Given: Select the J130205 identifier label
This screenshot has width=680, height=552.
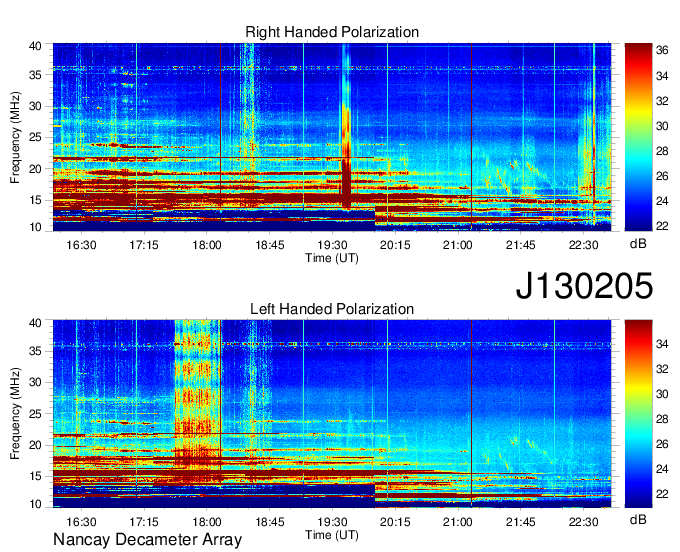Looking at the screenshot, I should pyautogui.click(x=584, y=285).
